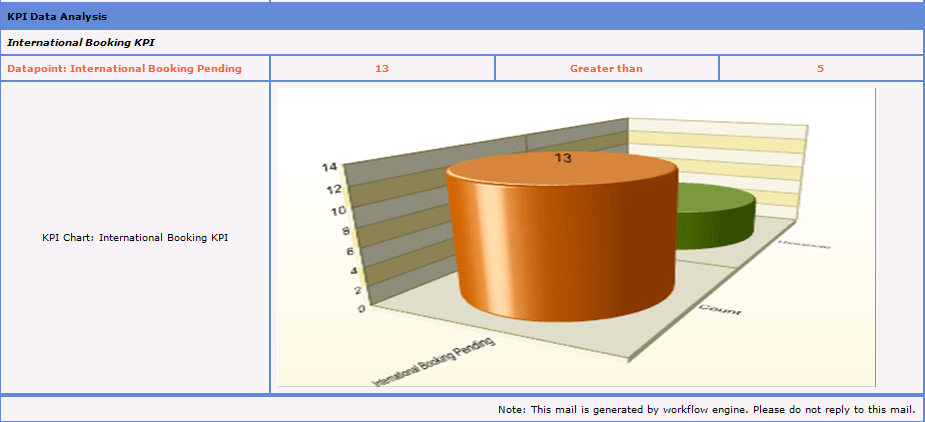Click the workflow engine note text

tap(706, 409)
